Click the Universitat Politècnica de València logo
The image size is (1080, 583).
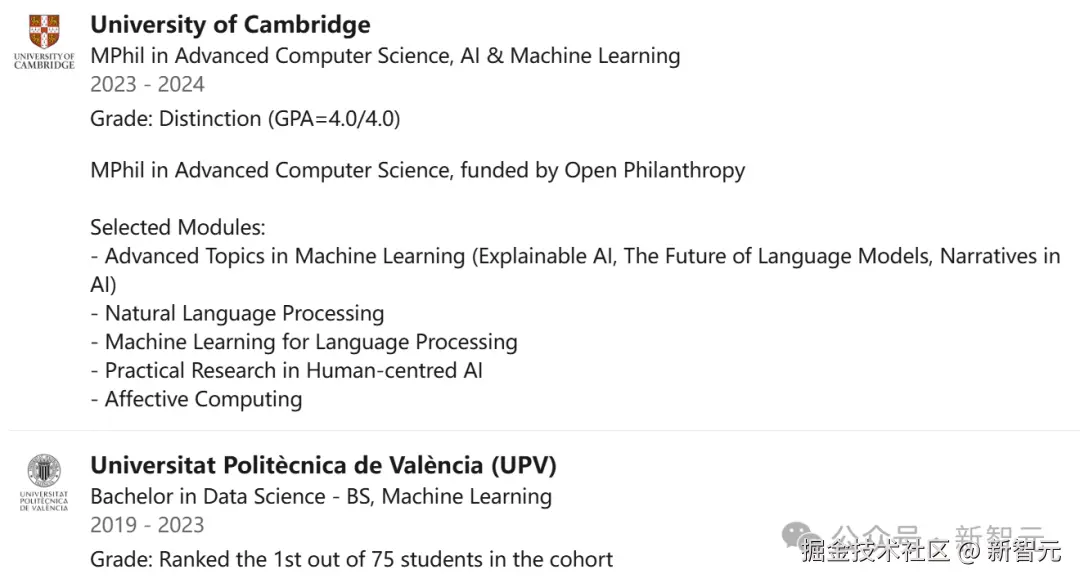pyautogui.click(x=44, y=472)
